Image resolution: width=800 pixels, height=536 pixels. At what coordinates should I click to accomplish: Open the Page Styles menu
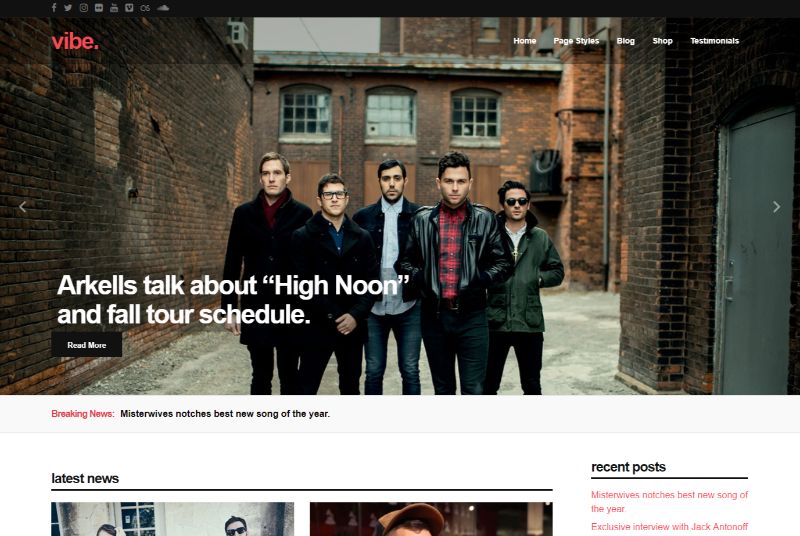(x=576, y=41)
